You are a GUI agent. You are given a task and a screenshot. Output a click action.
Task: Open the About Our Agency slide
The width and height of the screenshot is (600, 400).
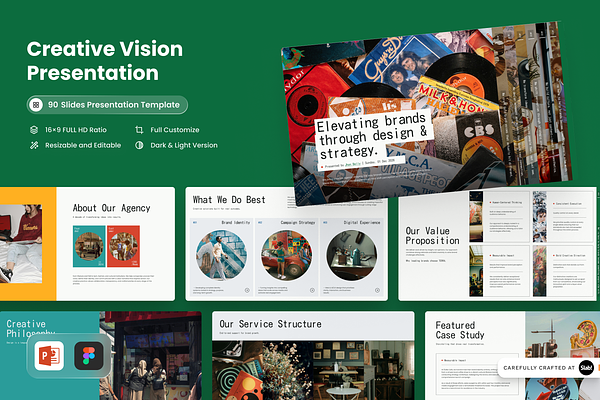coord(87,244)
